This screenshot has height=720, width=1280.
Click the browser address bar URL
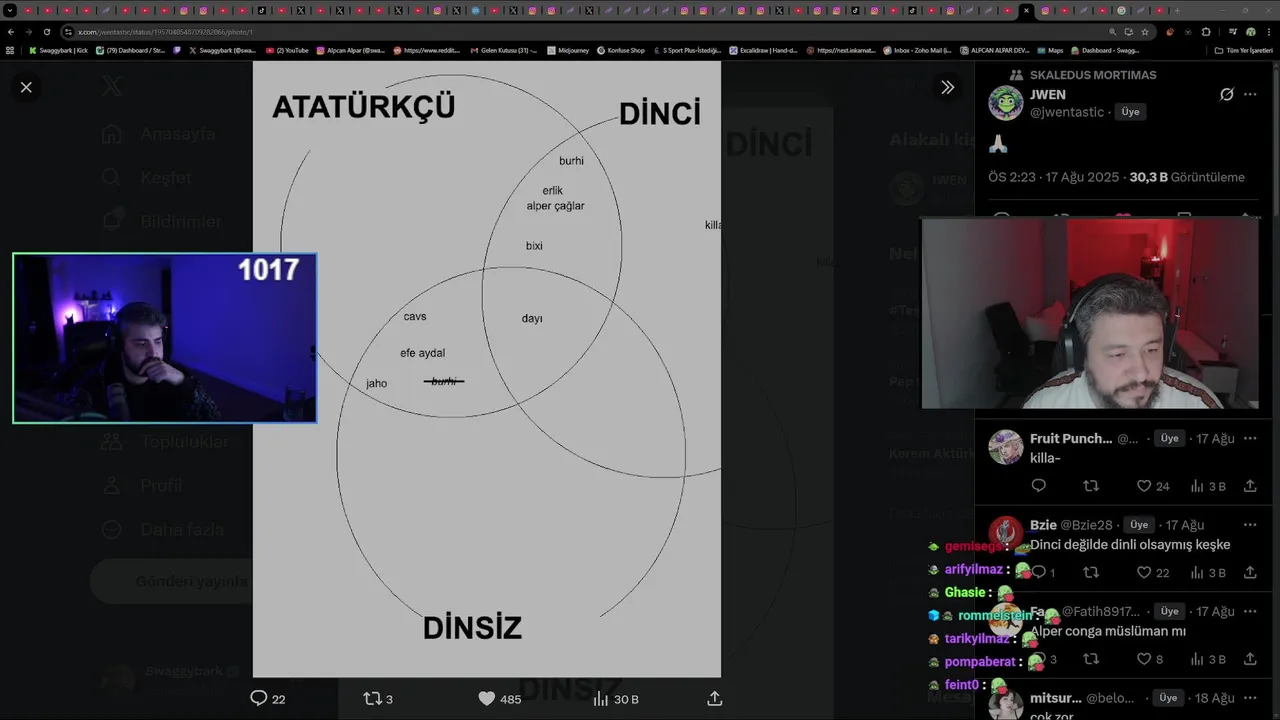coord(165,32)
